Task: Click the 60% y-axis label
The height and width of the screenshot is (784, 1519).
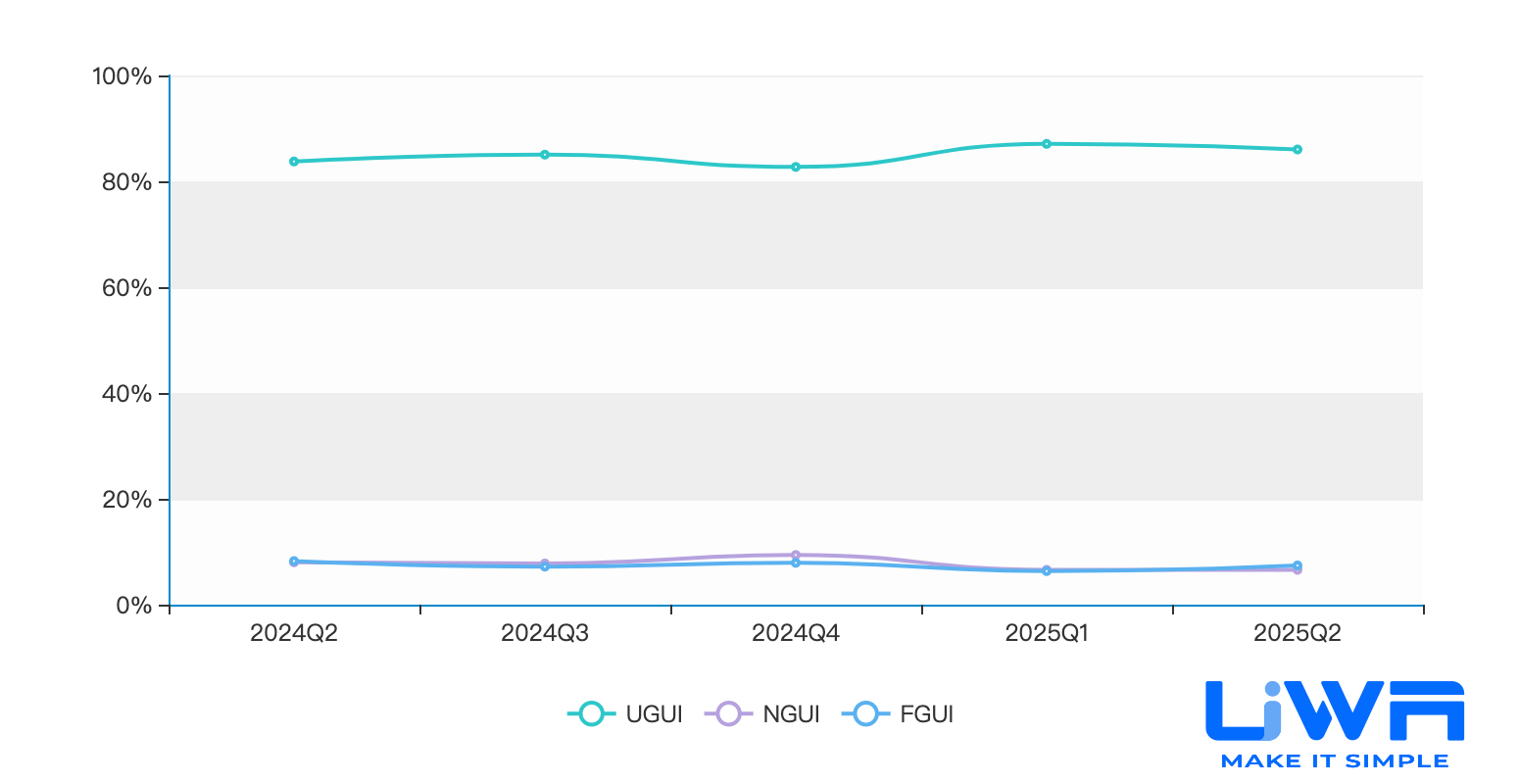Action: 127,288
